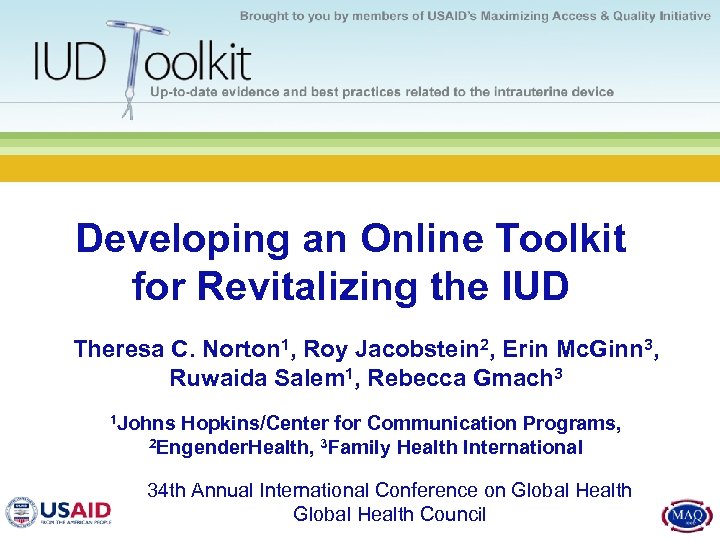Viewport: 720px width, 540px height.
Task: Click the 'Up-to-date evidence and best practices' tagline
Action: point(382,92)
